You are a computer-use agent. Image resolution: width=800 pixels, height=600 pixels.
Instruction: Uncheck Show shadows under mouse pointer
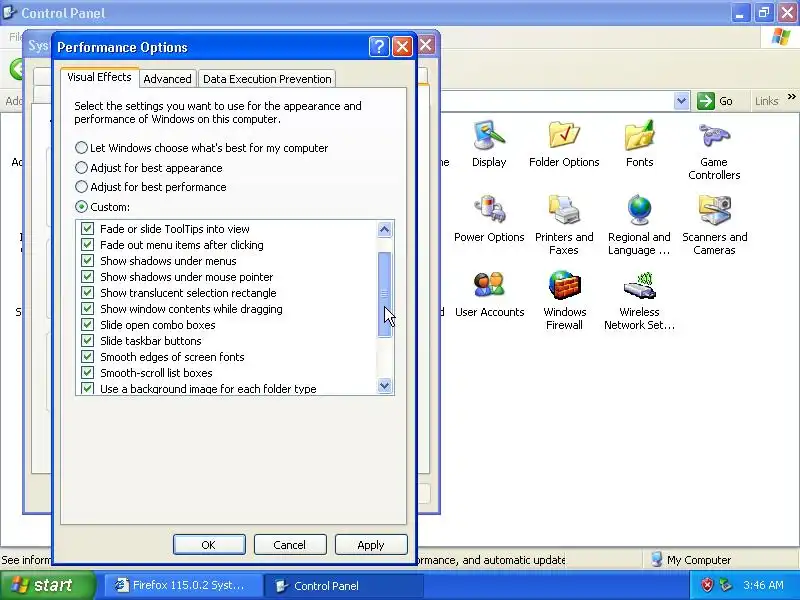pyautogui.click(x=88, y=277)
